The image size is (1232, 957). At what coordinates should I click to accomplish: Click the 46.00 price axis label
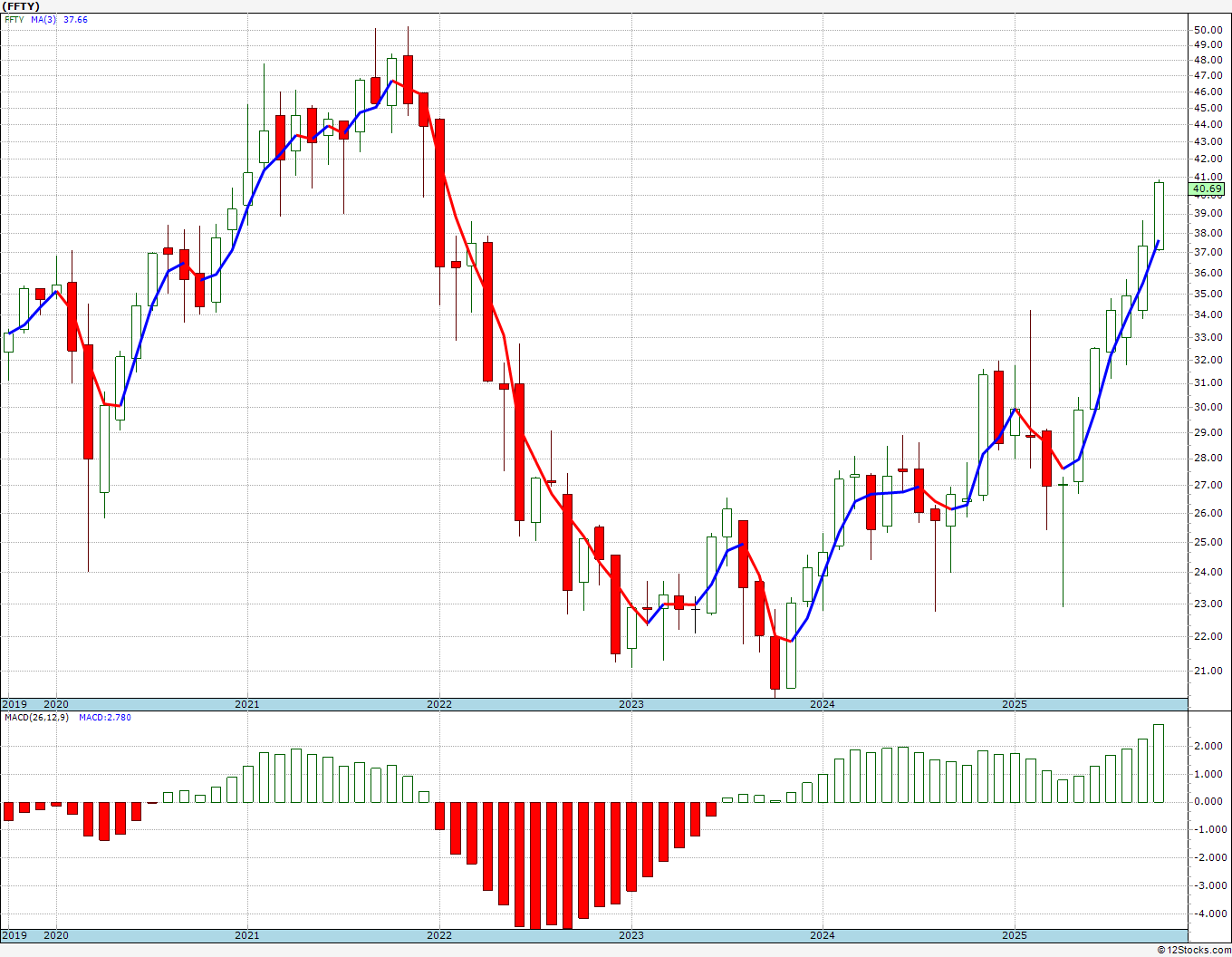click(x=1208, y=92)
